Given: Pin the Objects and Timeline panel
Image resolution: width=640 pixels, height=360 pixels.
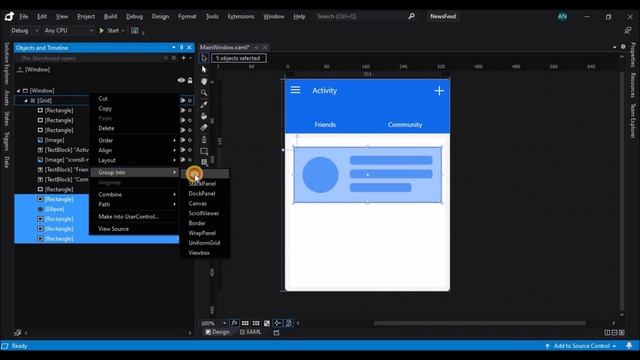Looking at the screenshot, I should pyautogui.click(x=182, y=48).
